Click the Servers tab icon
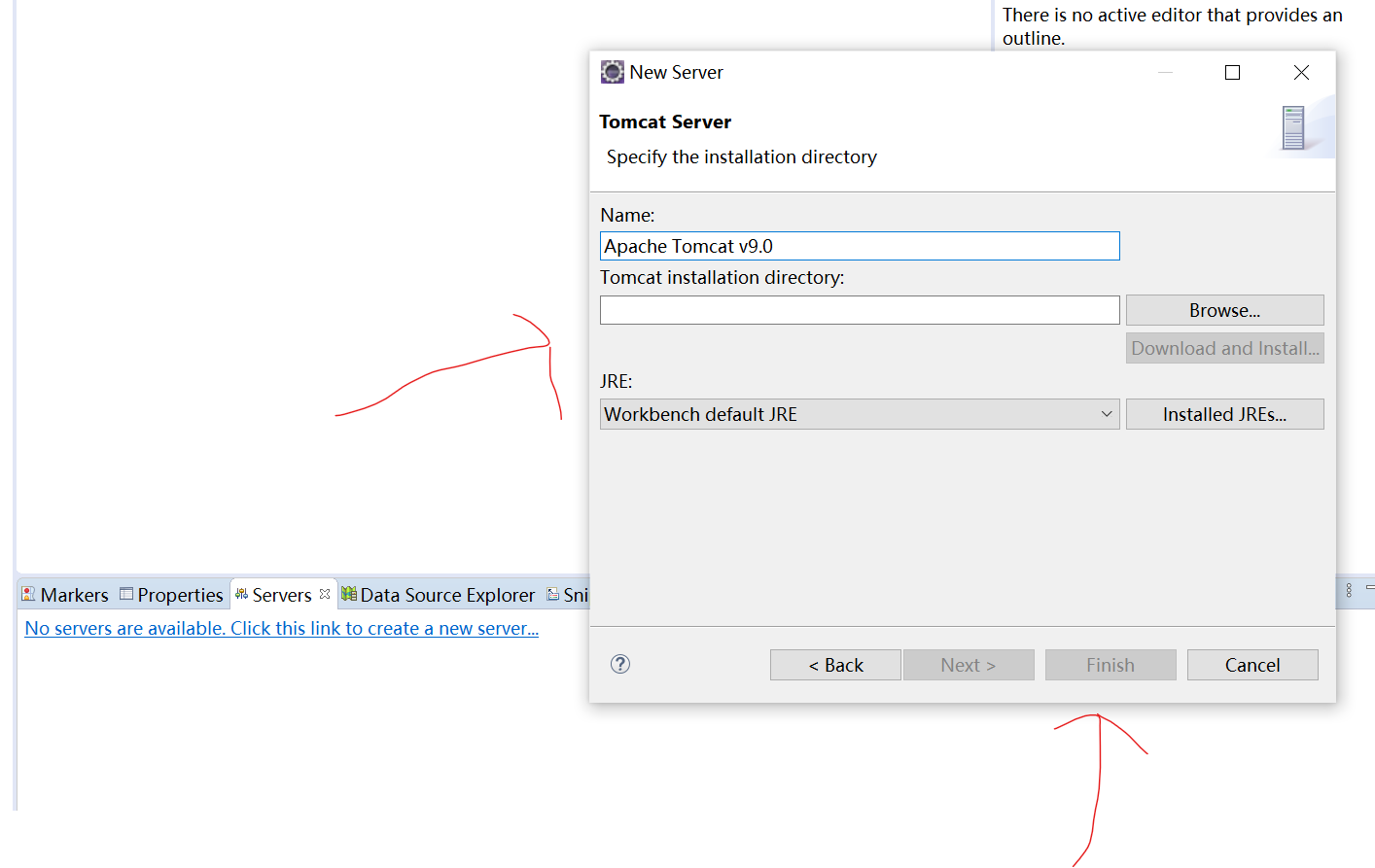Screen dimensions: 1375x868 [241, 594]
